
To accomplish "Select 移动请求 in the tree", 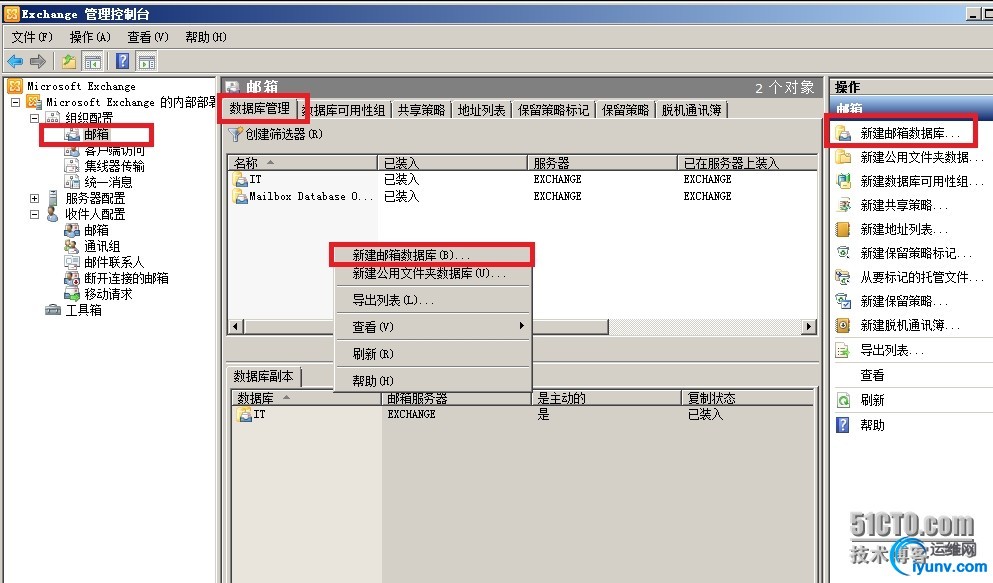I will click(x=108, y=294).
